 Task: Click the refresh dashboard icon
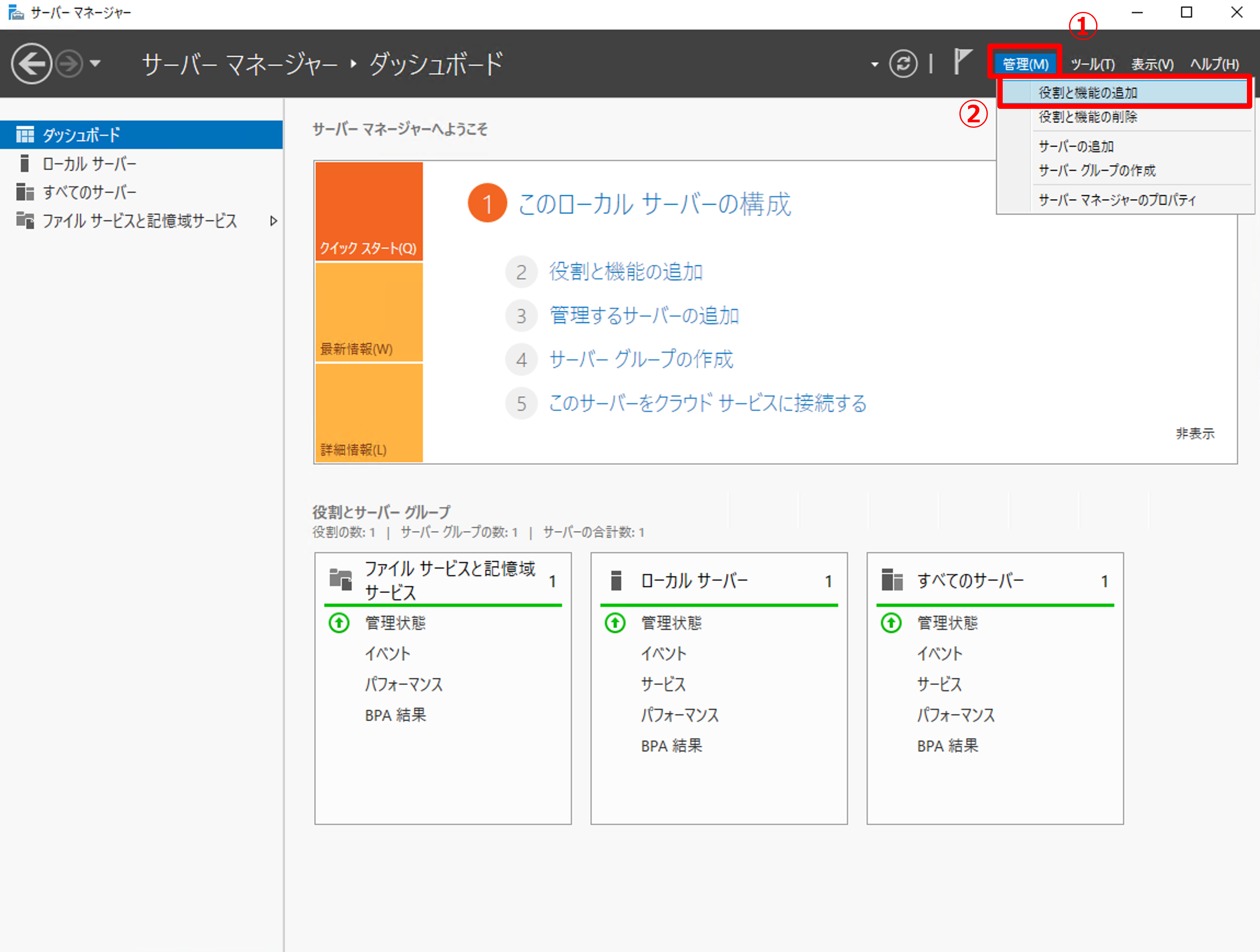(x=903, y=64)
